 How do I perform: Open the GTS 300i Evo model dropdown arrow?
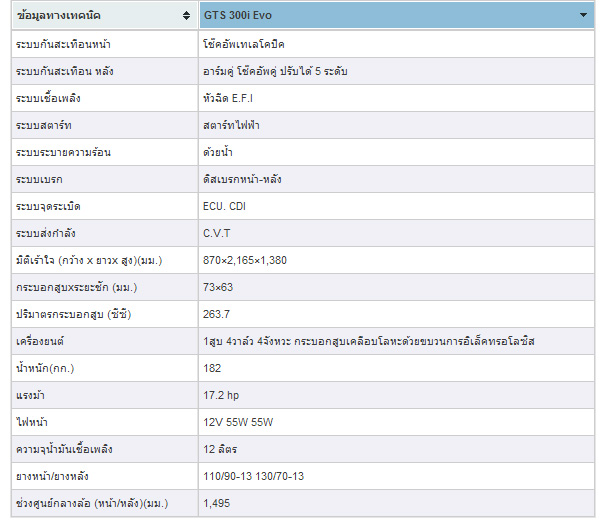coord(583,15)
